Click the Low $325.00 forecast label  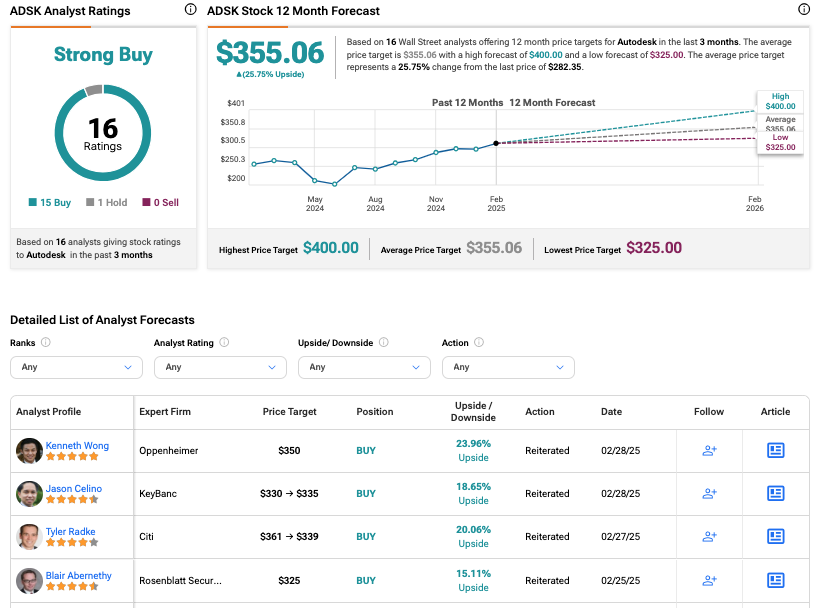pyautogui.click(x=780, y=142)
